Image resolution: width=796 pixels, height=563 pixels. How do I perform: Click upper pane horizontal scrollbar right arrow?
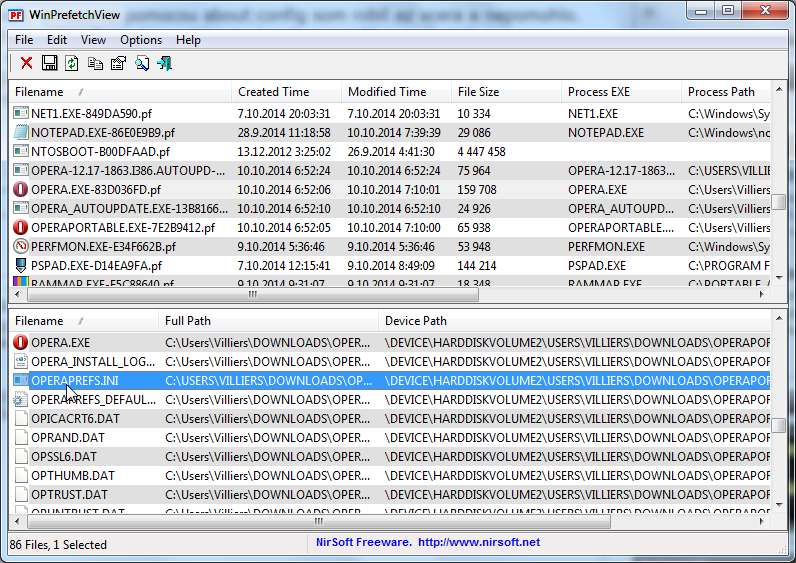click(761, 294)
